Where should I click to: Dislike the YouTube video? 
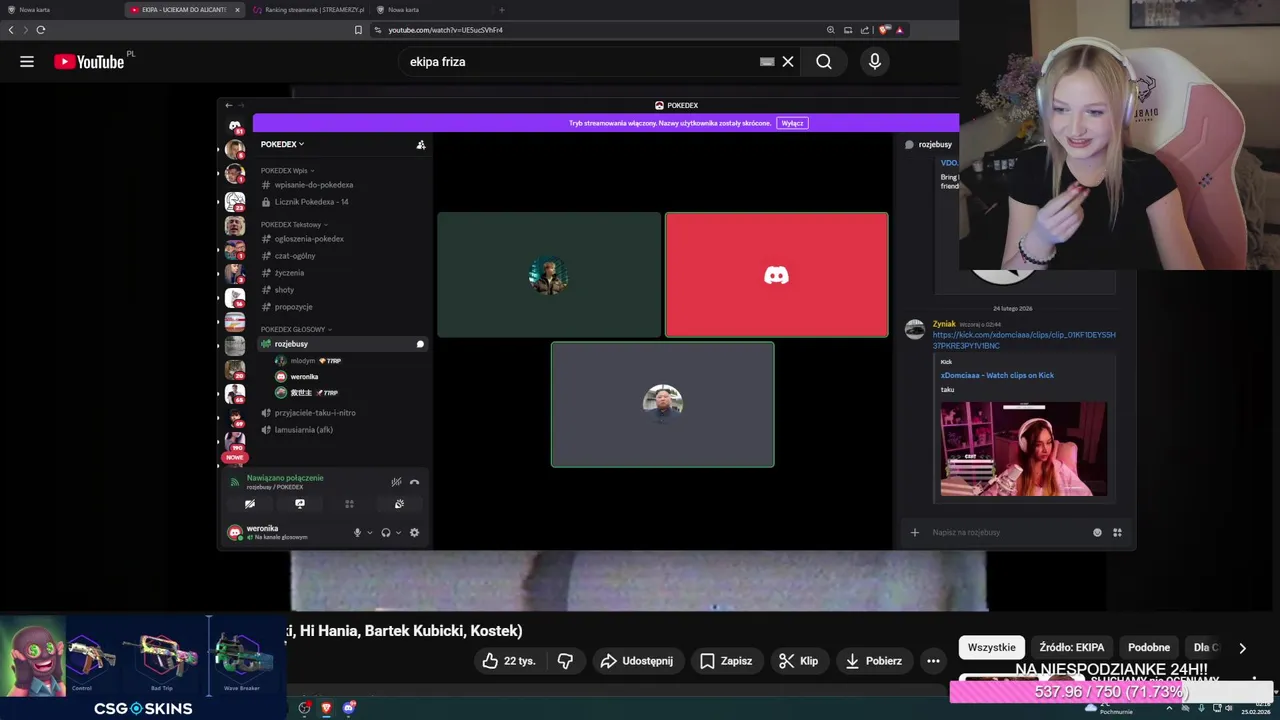[x=565, y=661]
